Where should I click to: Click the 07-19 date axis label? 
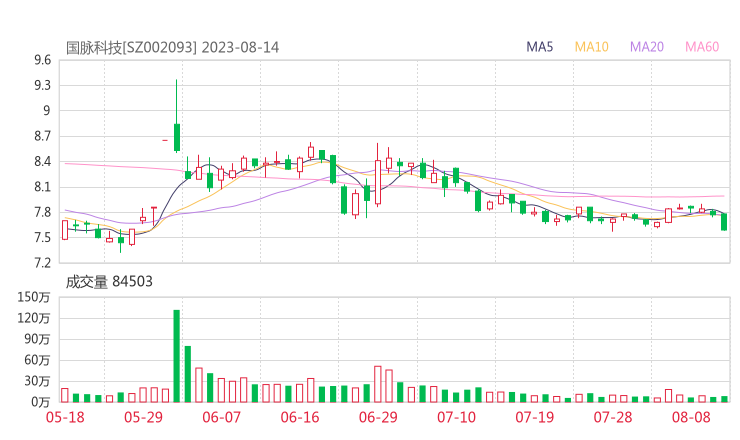tap(534, 417)
